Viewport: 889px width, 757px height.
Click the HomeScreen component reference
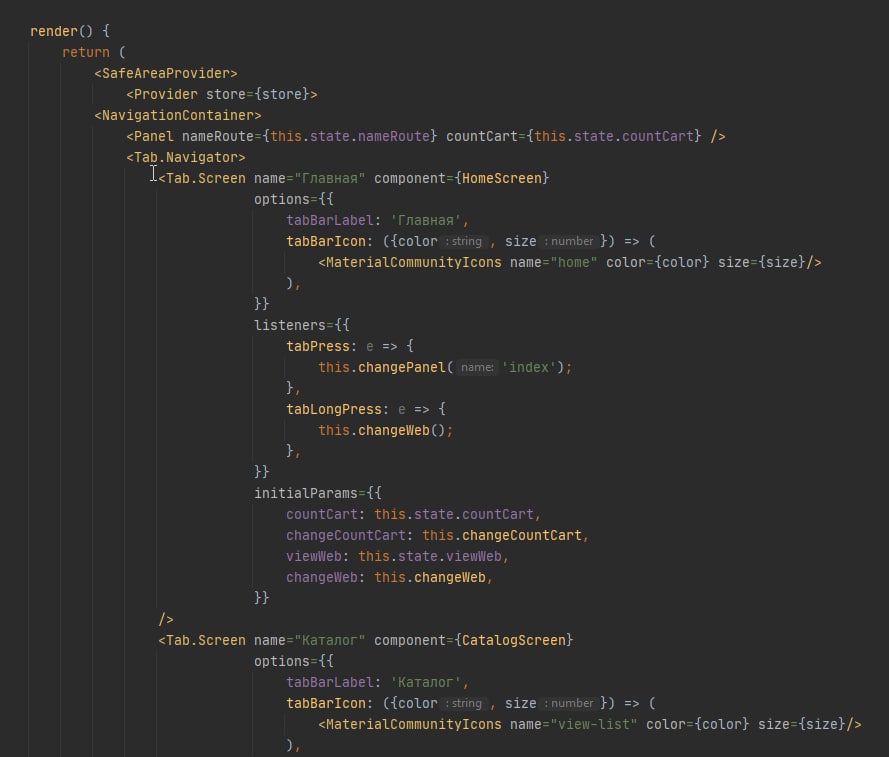click(x=502, y=178)
